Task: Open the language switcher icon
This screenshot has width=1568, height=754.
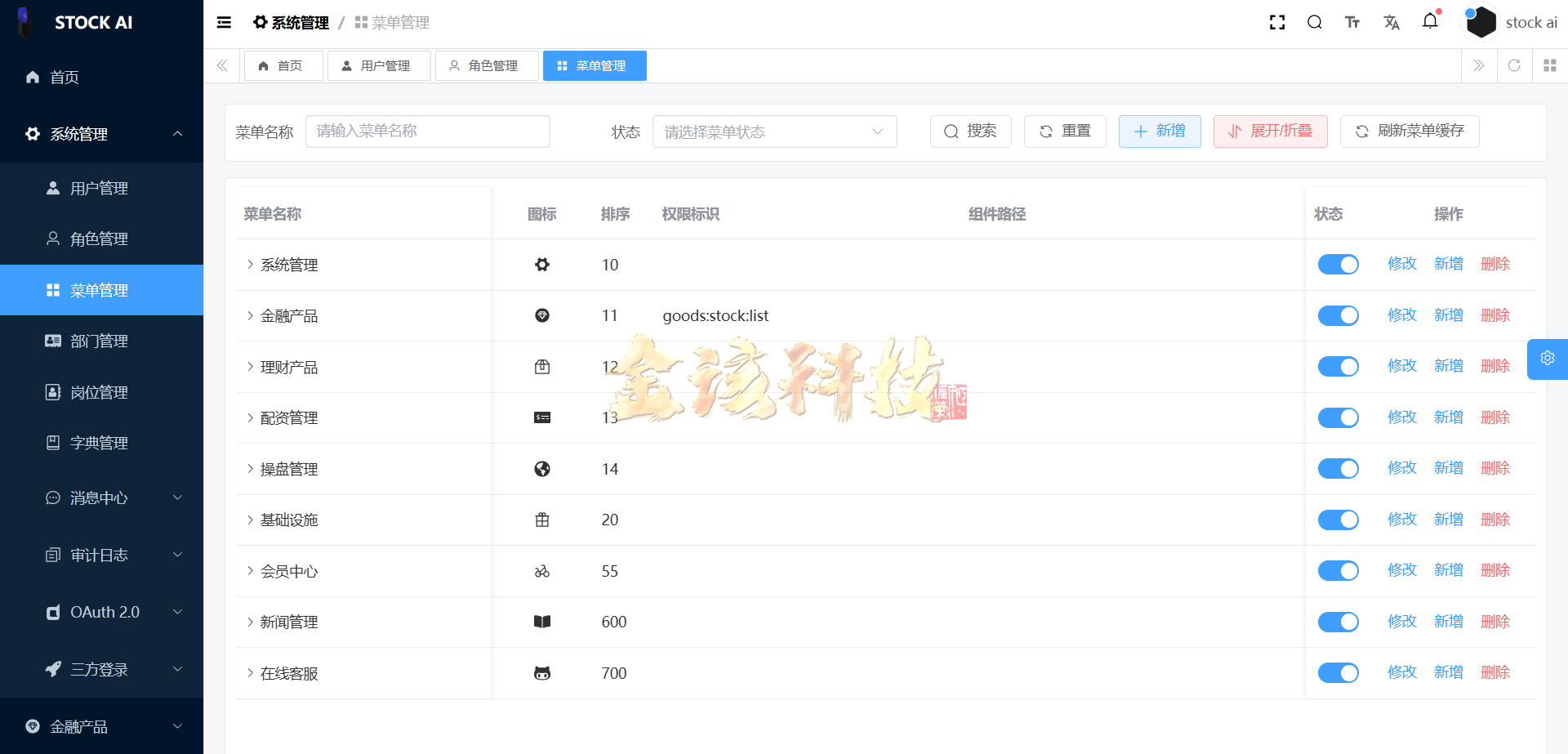Action: pyautogui.click(x=1392, y=22)
